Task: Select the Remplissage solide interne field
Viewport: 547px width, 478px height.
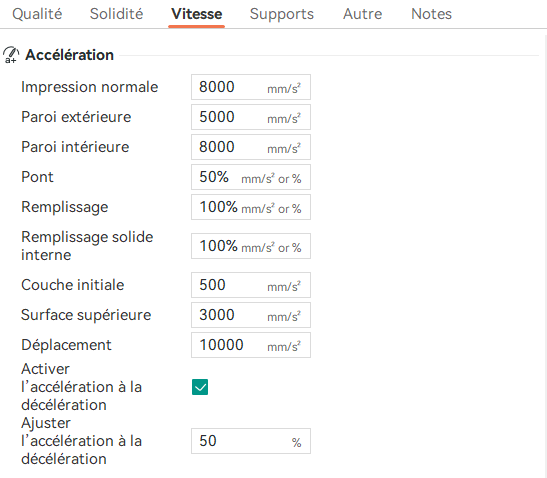Action: coord(251,246)
